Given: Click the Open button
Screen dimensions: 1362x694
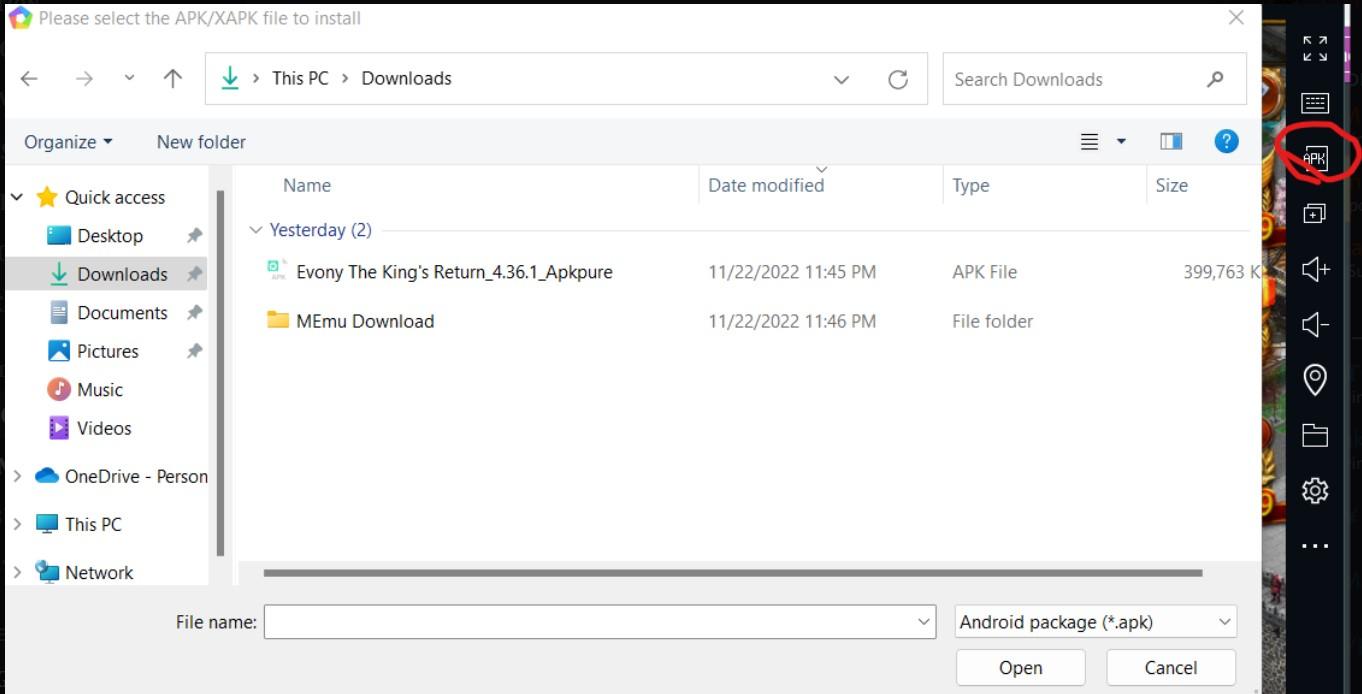Looking at the screenshot, I should click(1020, 667).
